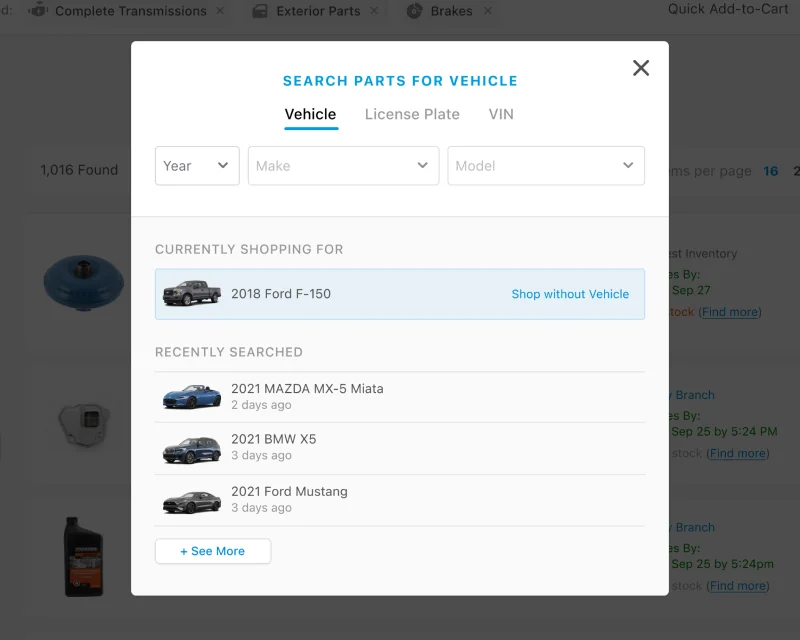Open the Year dropdown

[197, 166]
